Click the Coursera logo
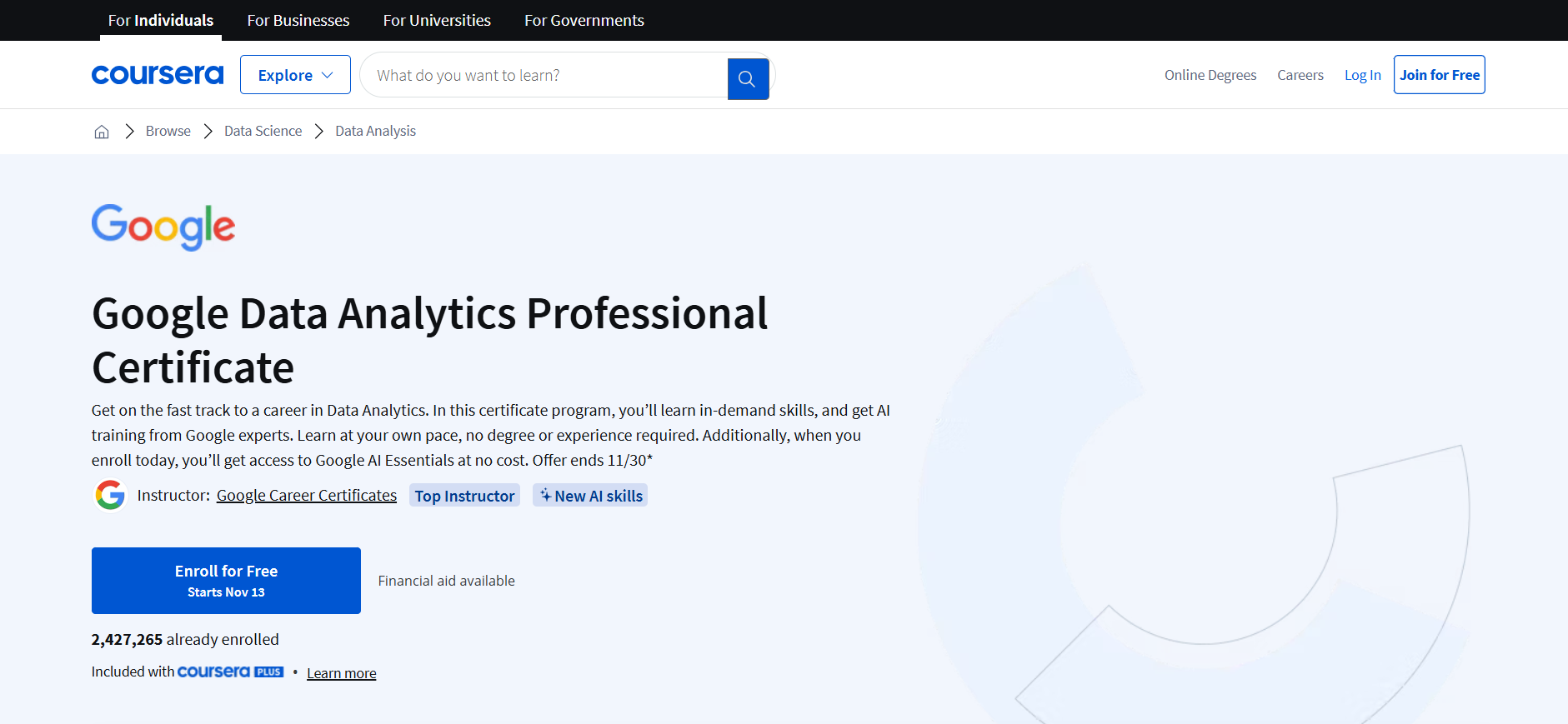 pyautogui.click(x=158, y=75)
